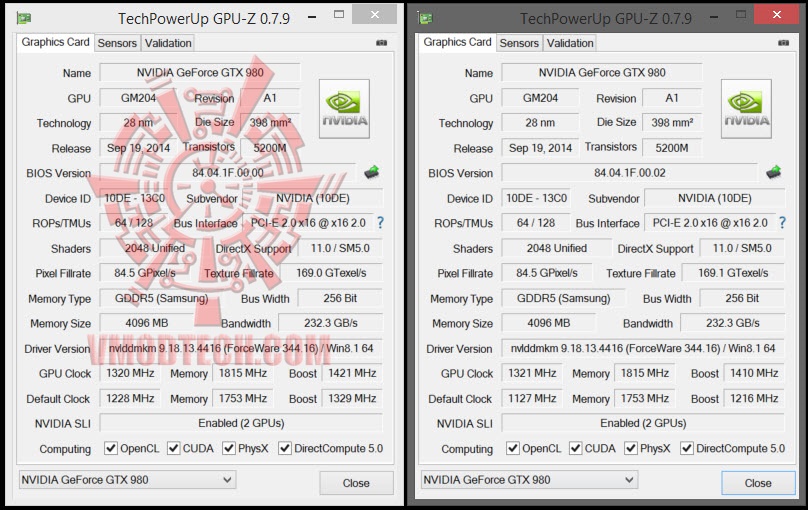Toggle PhysX checkbox in left window
808x510 pixels.
point(229,448)
